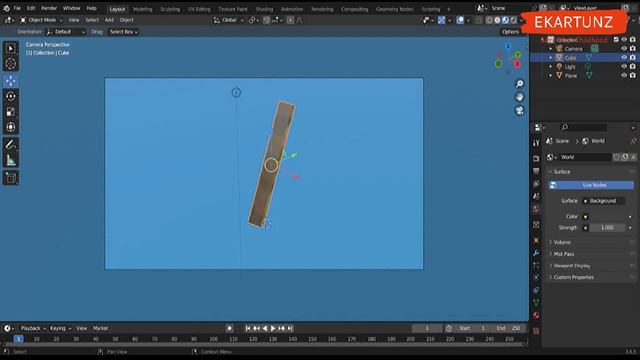Open the timeline Marker menu
Screen dimensions: 640x360
100,328
